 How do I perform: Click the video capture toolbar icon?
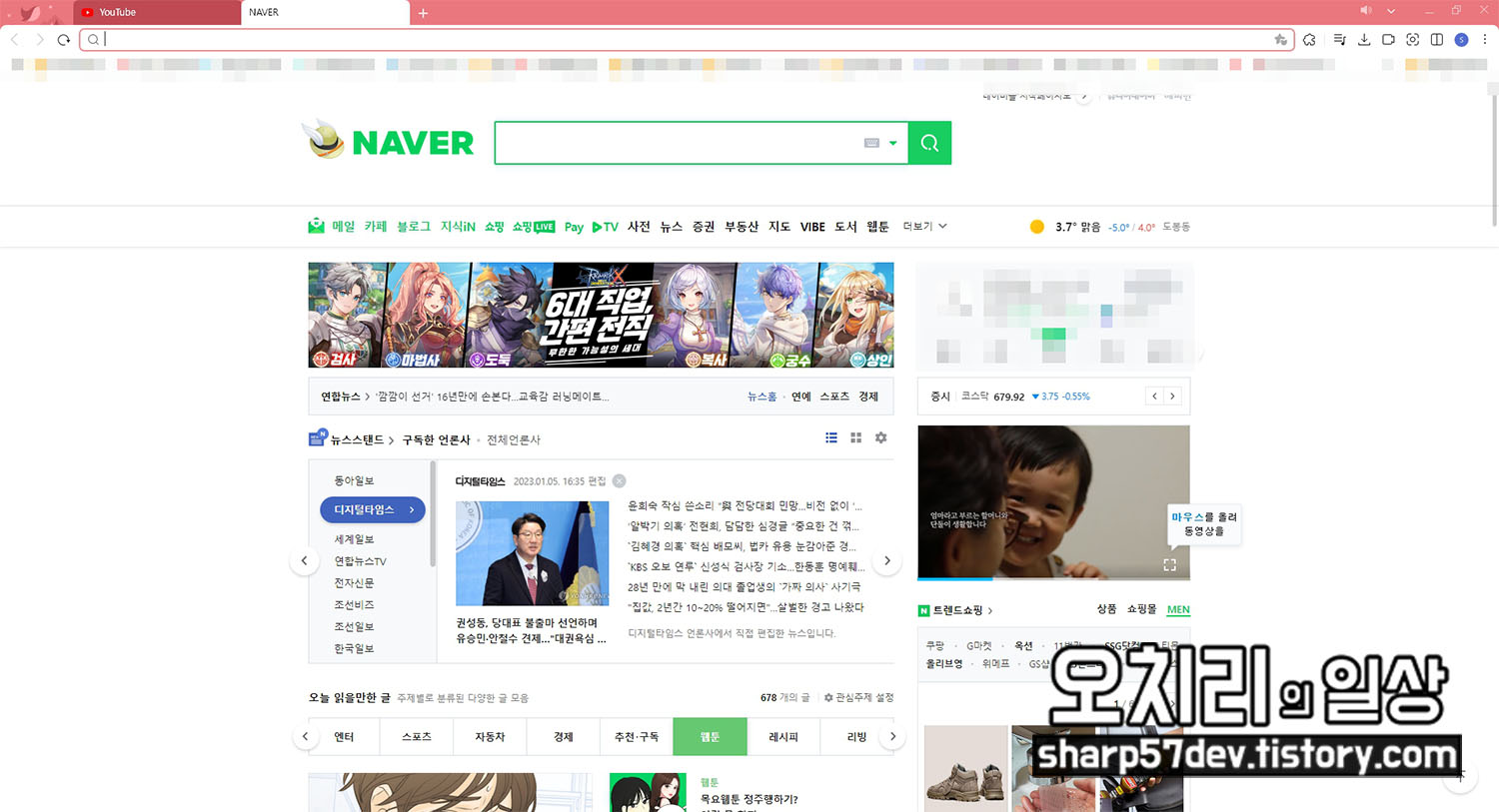pos(1388,40)
